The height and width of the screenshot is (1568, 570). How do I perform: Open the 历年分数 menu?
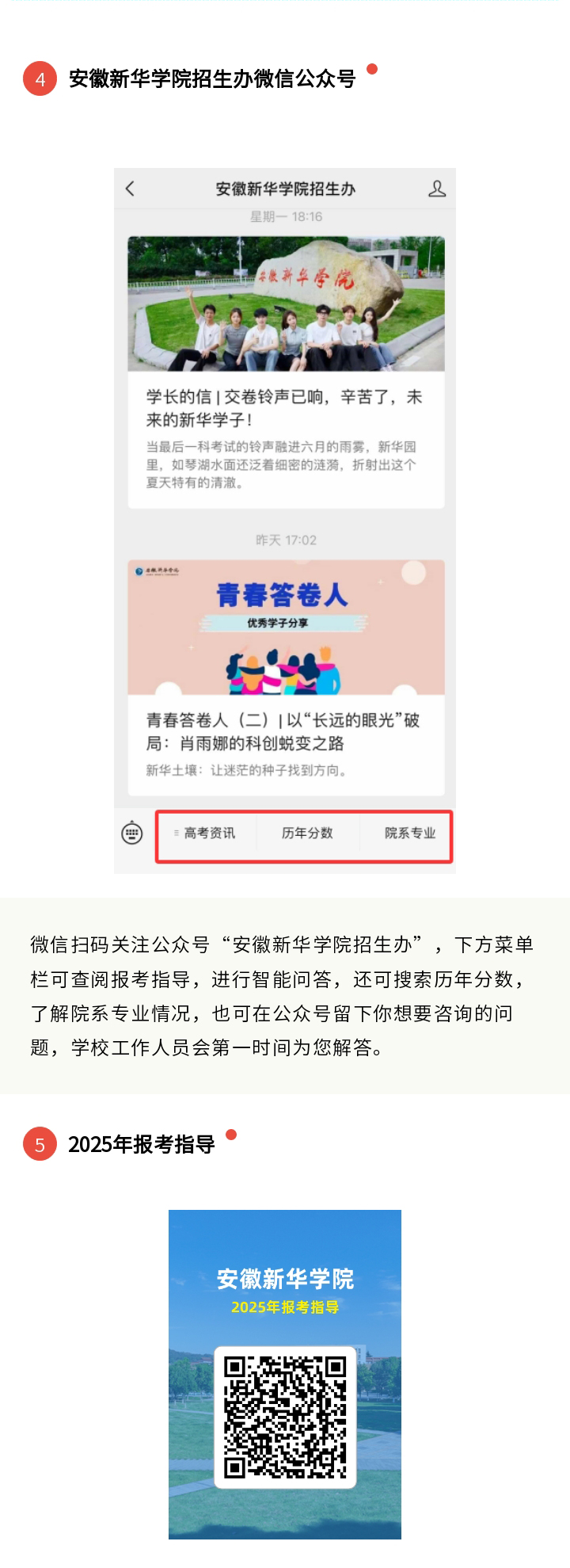(307, 833)
